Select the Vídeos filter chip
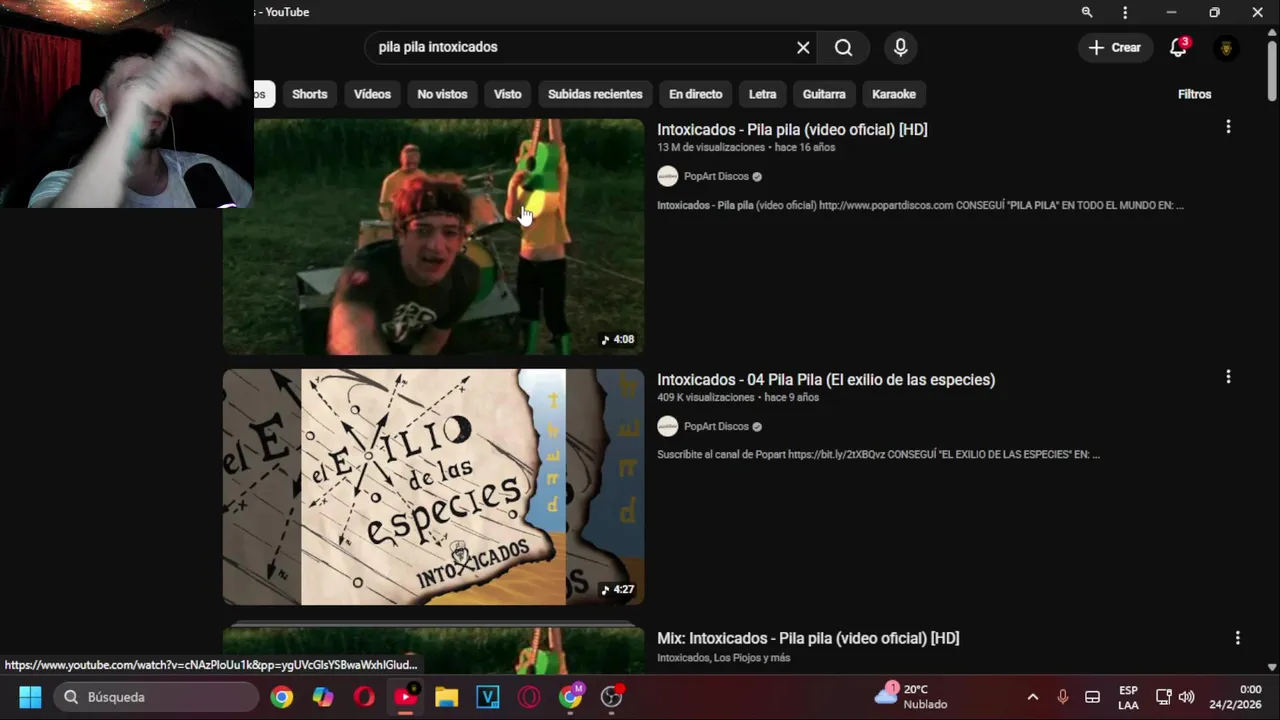 [372, 94]
